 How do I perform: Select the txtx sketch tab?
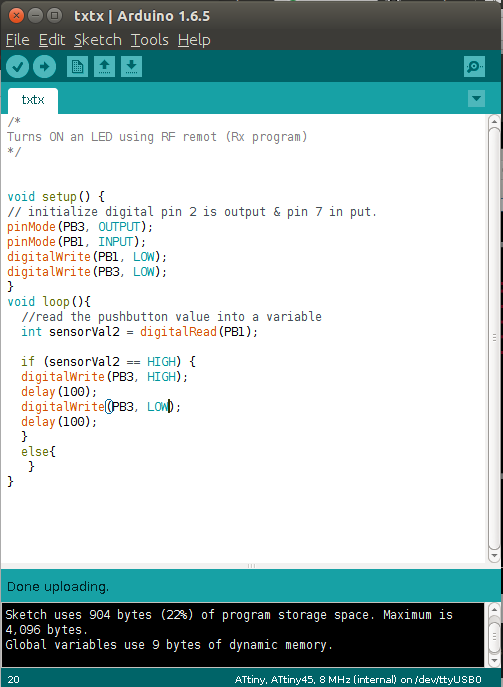point(33,100)
